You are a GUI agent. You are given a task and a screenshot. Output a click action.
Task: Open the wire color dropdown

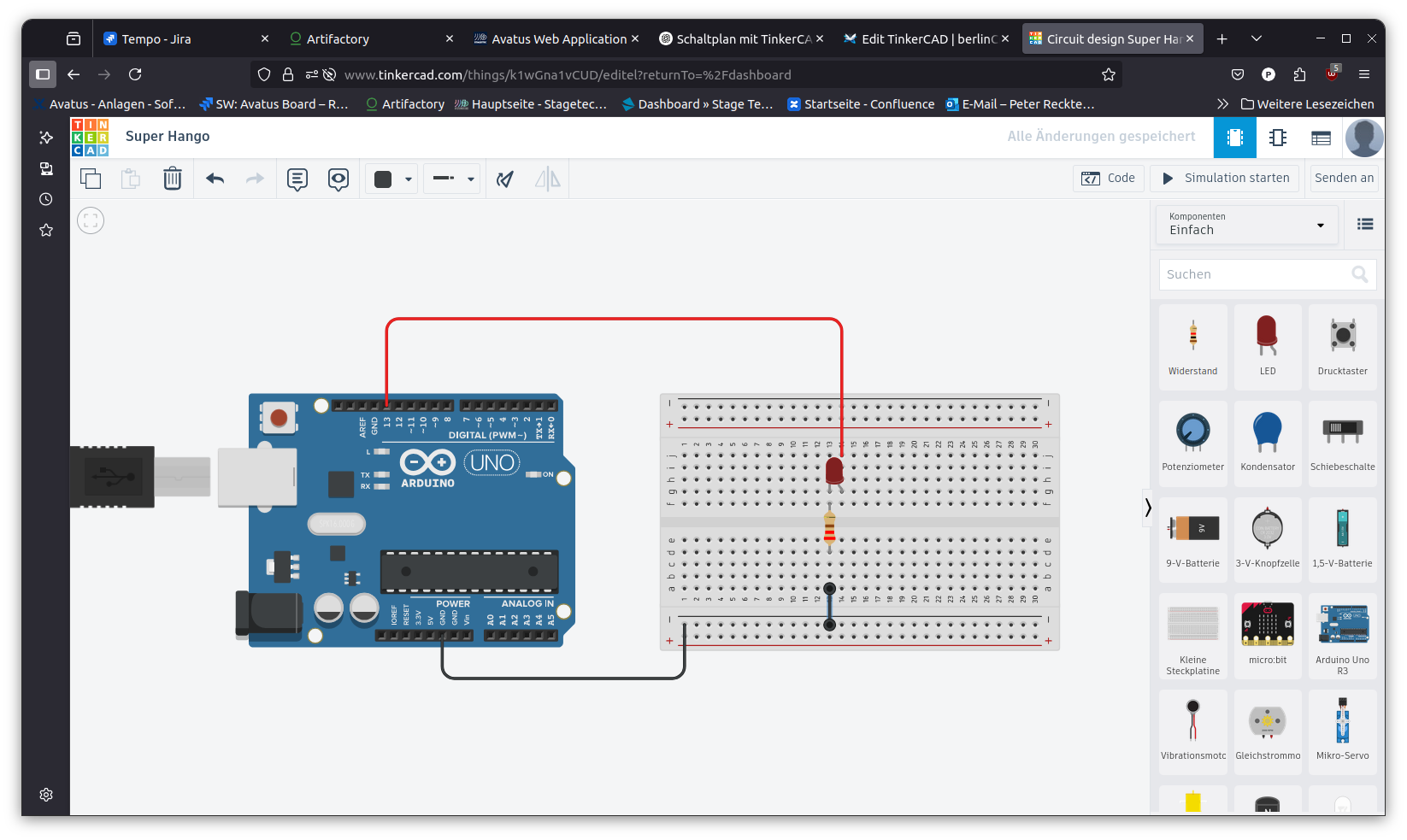(392, 179)
